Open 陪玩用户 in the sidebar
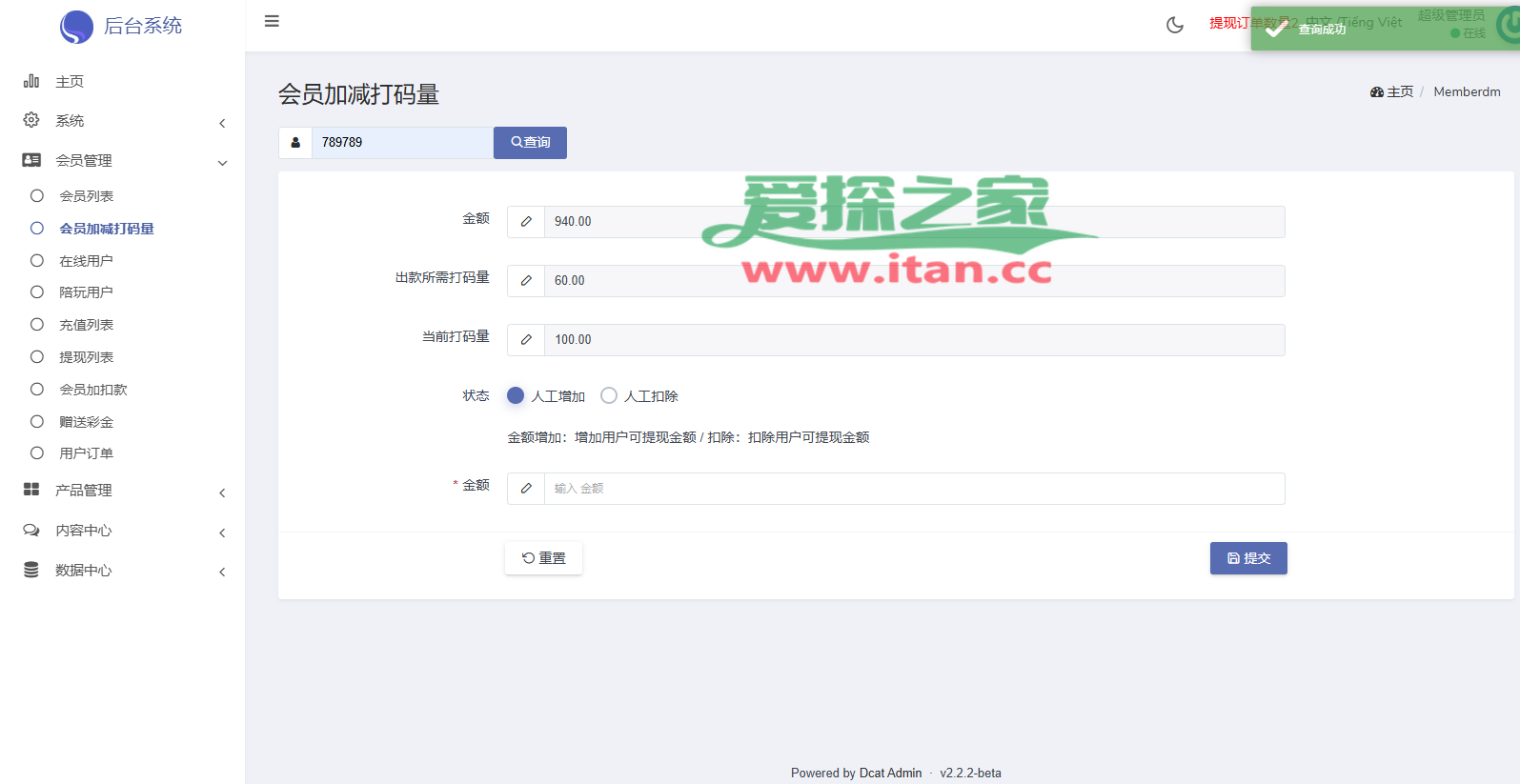Viewport: 1520px width, 784px height. [x=87, y=292]
